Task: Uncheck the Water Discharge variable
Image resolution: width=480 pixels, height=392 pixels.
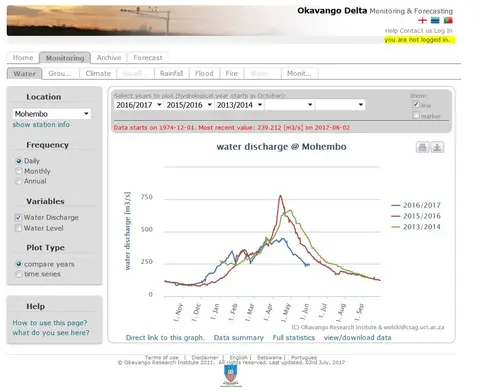Action: pos(18,218)
